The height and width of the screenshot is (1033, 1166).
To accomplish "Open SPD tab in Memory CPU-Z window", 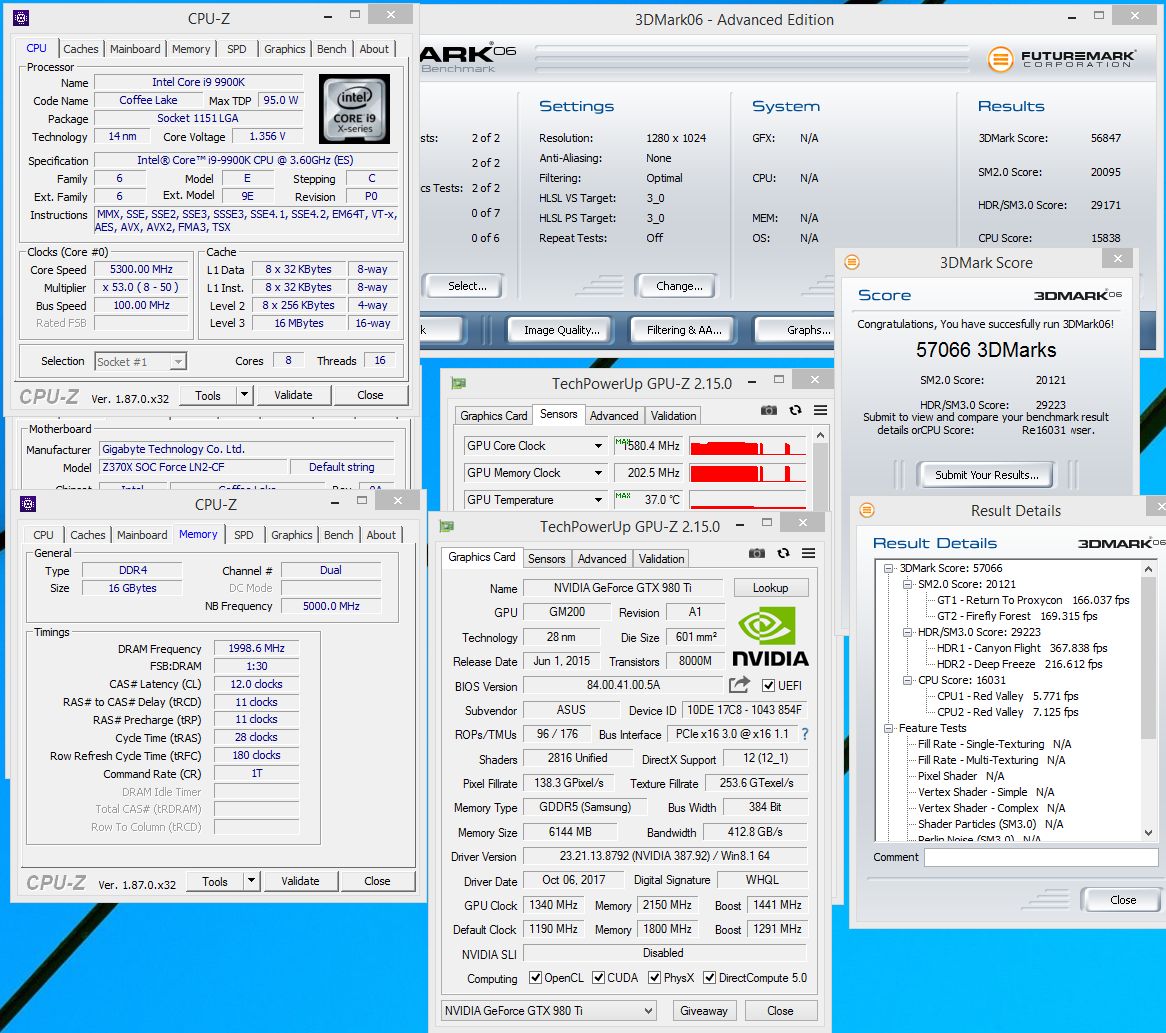I will (243, 535).
